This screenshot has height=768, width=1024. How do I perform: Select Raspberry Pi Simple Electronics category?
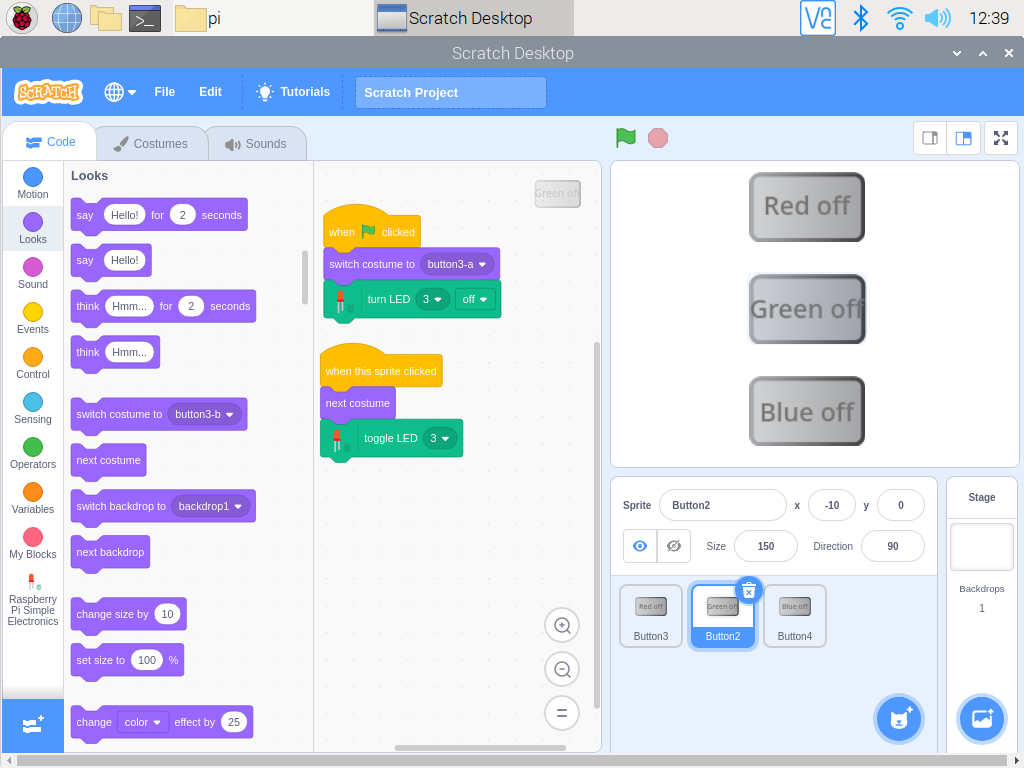pos(33,600)
